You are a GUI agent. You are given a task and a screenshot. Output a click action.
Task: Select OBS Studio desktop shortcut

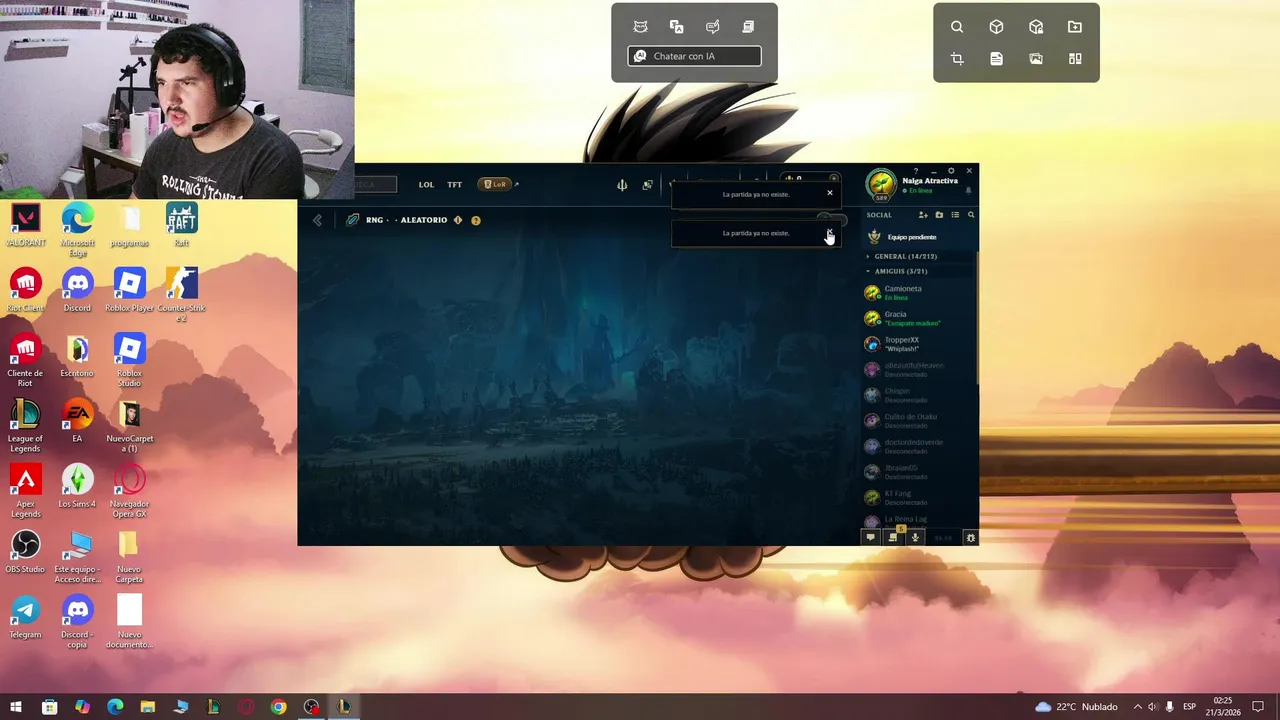point(25,552)
